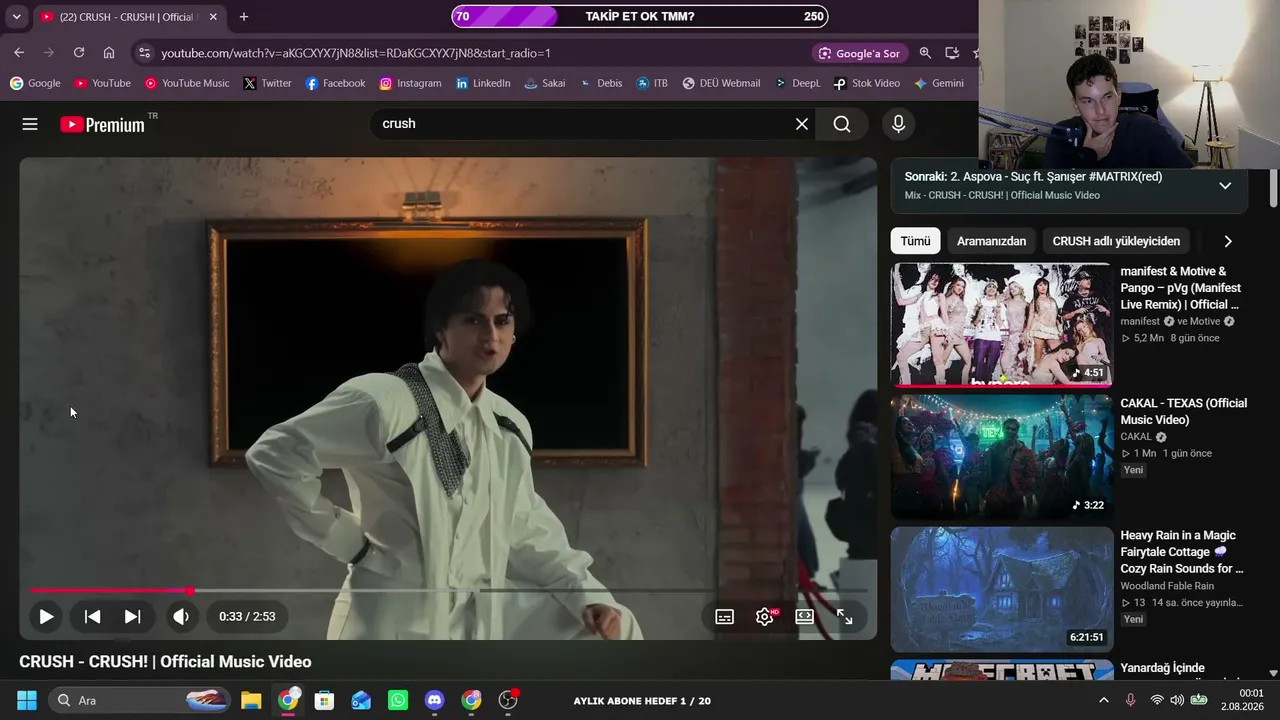Click the cast/install icon in the address bar
The height and width of the screenshot is (720, 1280).
[x=952, y=53]
